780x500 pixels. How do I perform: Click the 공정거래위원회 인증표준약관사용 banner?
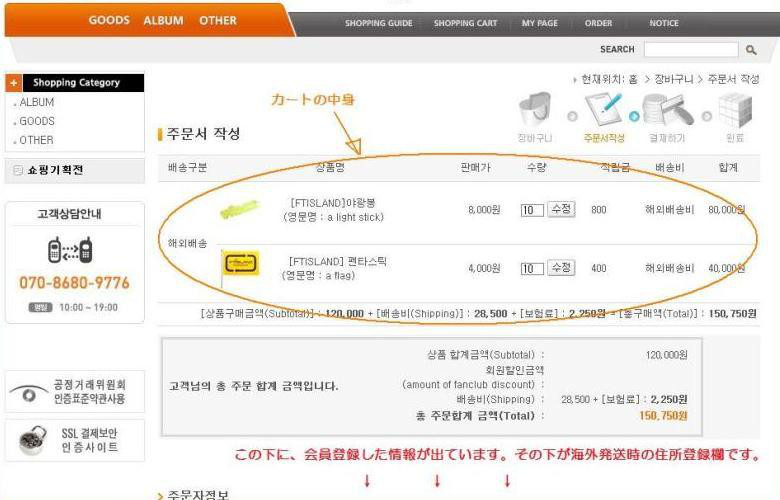pyautogui.click(x=75, y=392)
